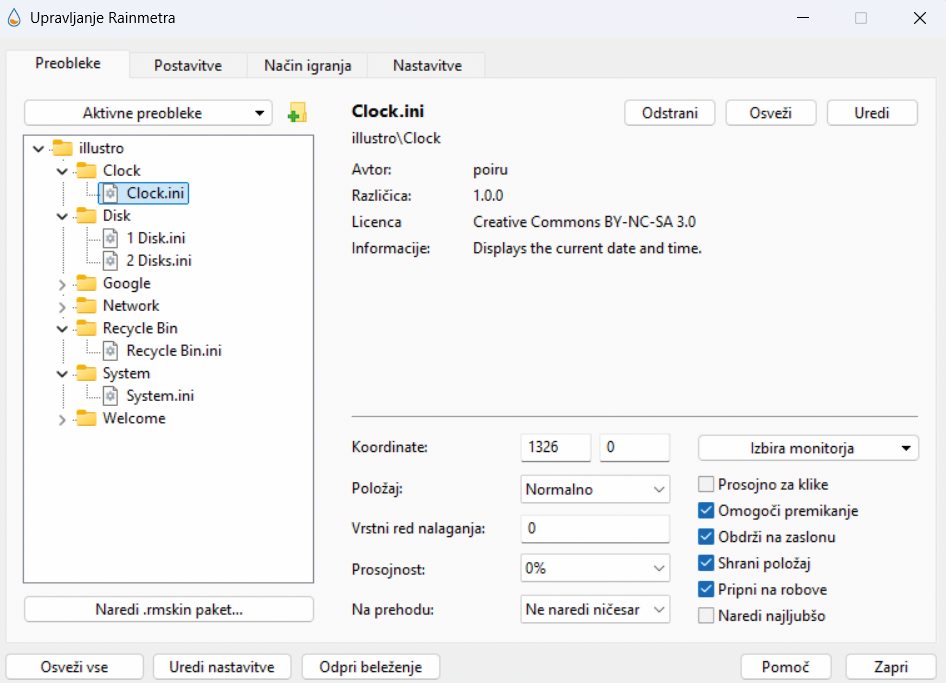Viewport: 946px width, 683px height.
Task: Open the Nastavitve tab
Action: coord(427,65)
